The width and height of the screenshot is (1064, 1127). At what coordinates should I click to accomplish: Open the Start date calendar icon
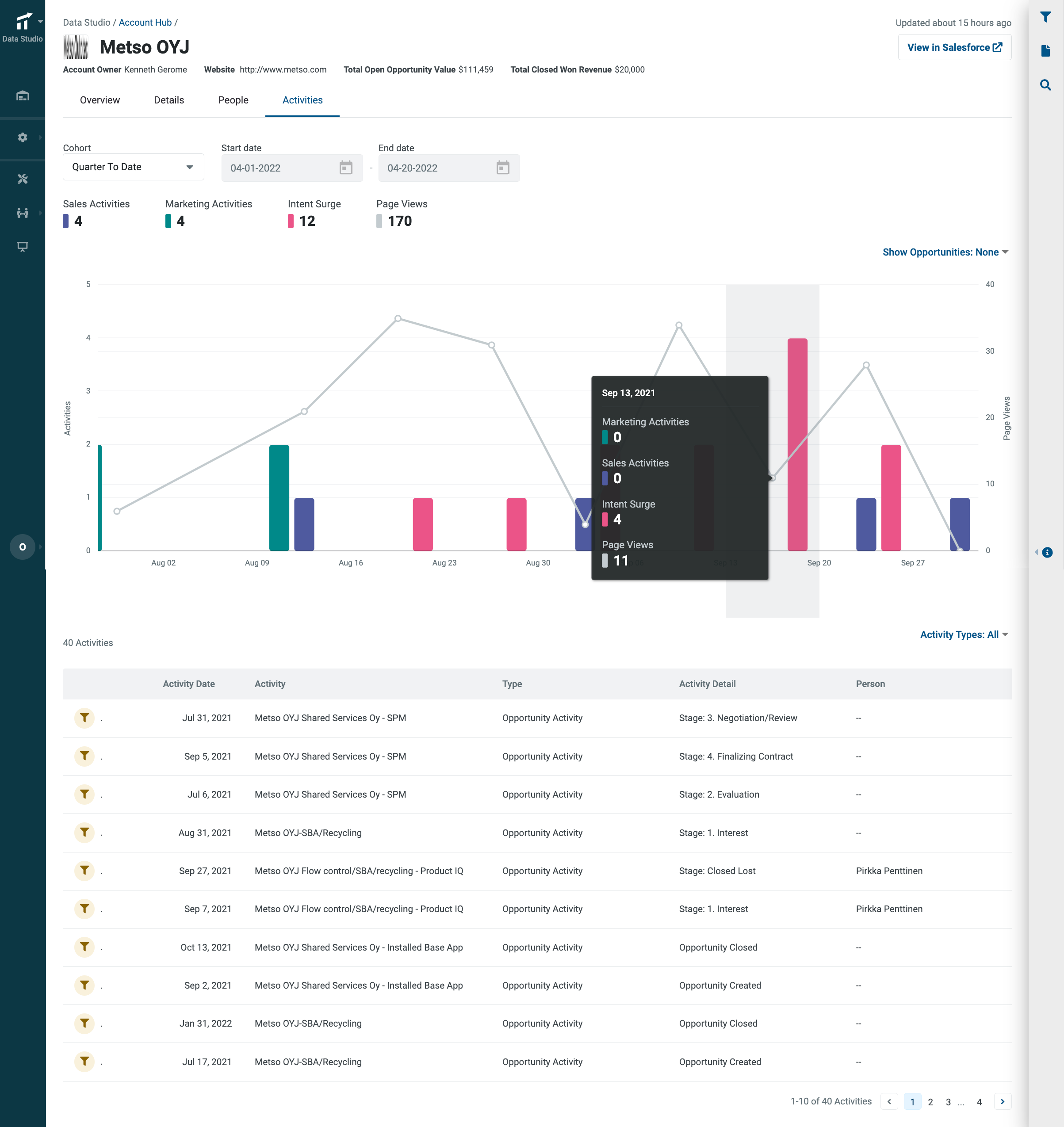pos(346,168)
